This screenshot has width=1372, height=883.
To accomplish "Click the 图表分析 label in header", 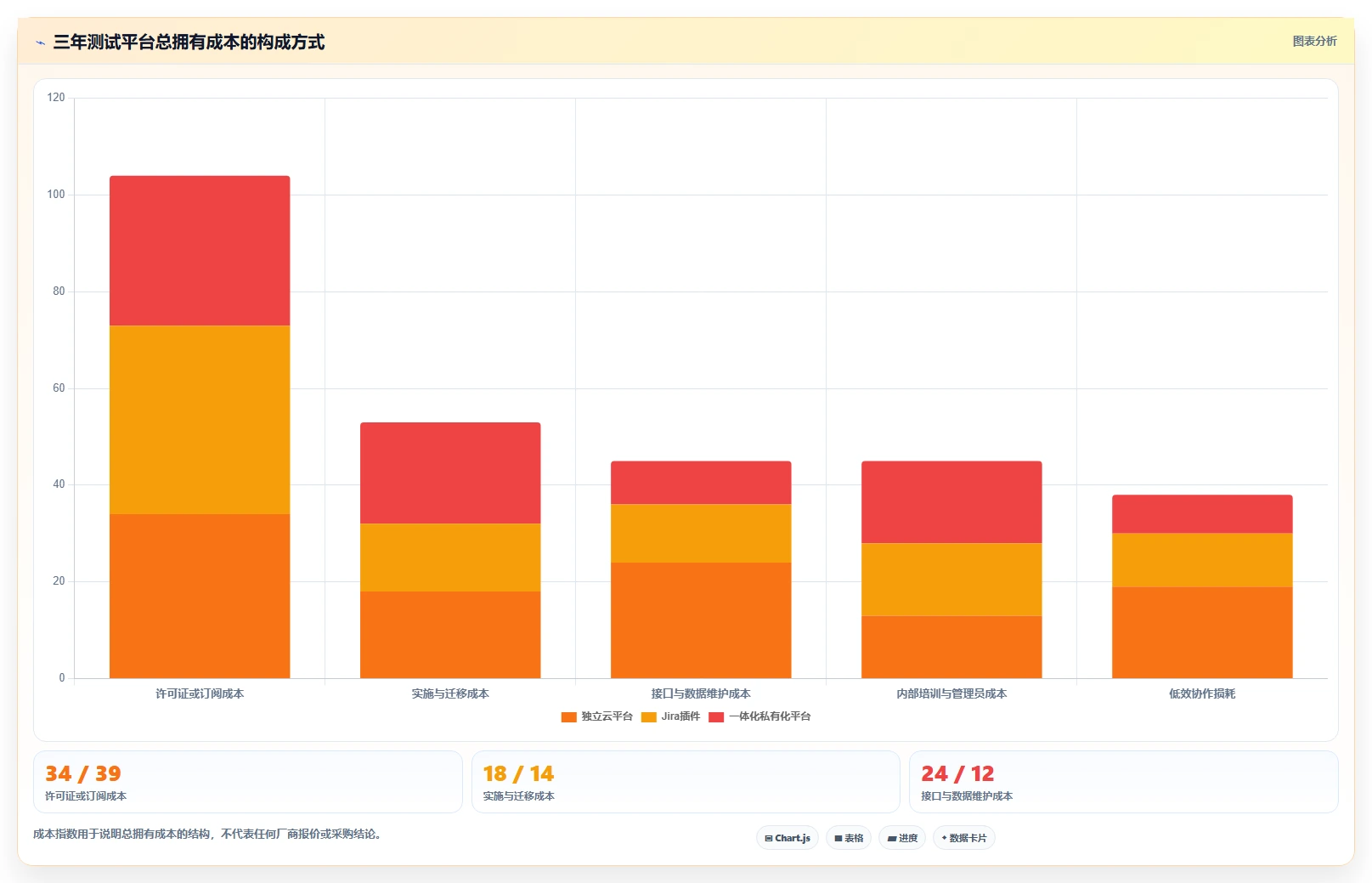I will [1314, 41].
